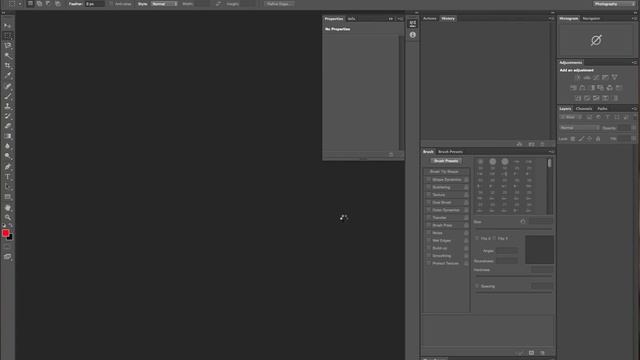Create new snapshot in History panel
Viewport: 640px width, 360px height.
point(531,144)
